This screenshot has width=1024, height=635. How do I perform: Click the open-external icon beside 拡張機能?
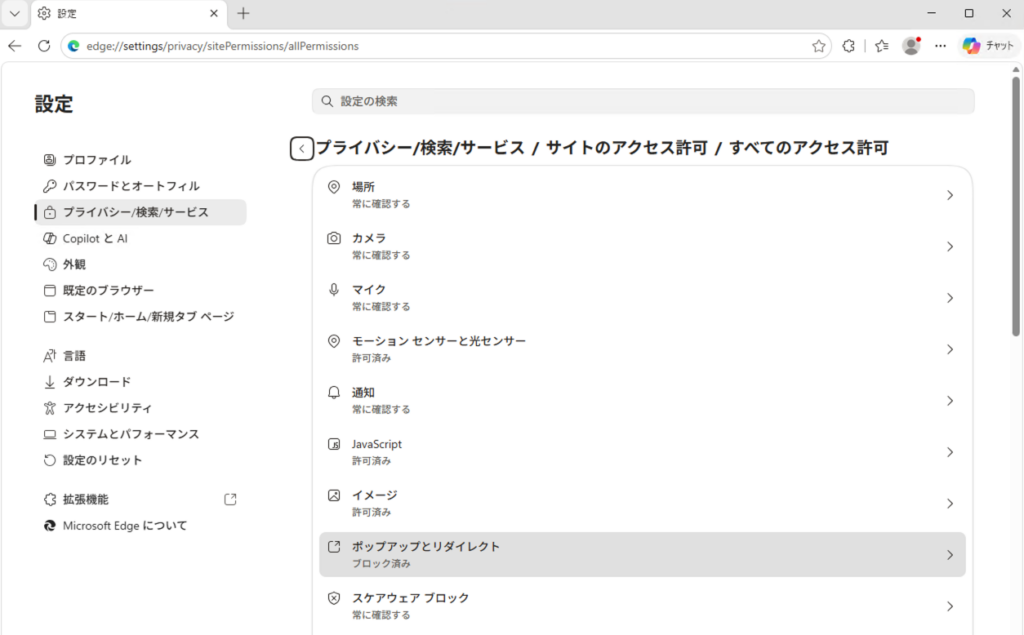(230, 499)
